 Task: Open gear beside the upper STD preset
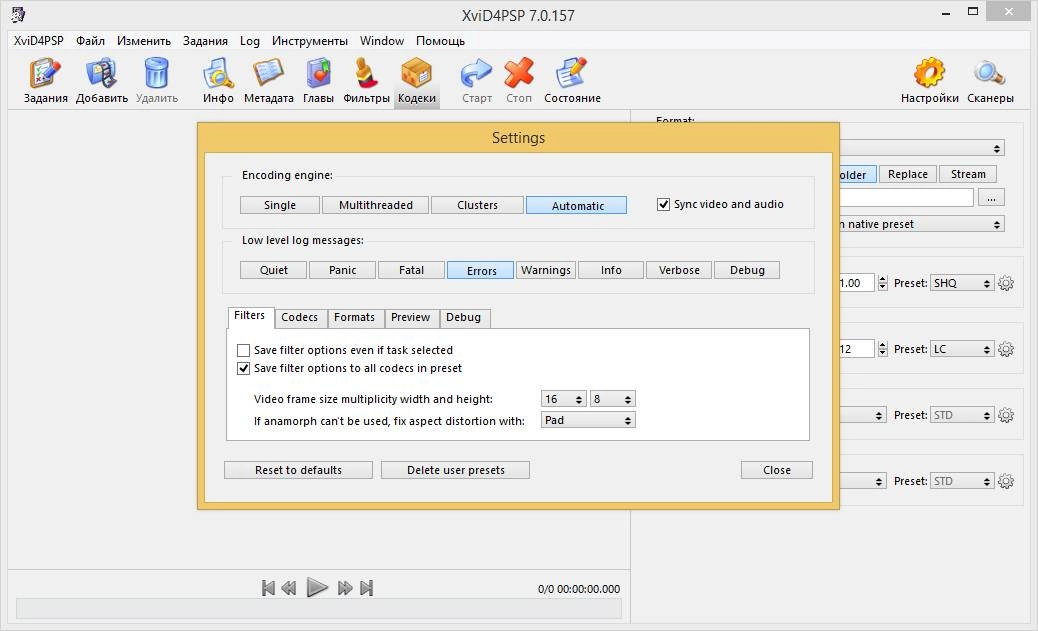(x=1006, y=415)
